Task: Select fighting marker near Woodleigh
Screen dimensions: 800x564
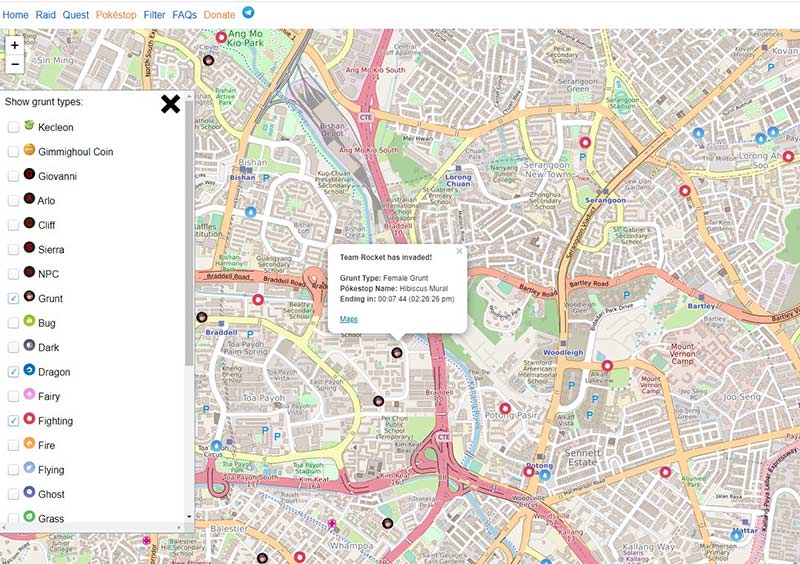Action: coord(607,365)
